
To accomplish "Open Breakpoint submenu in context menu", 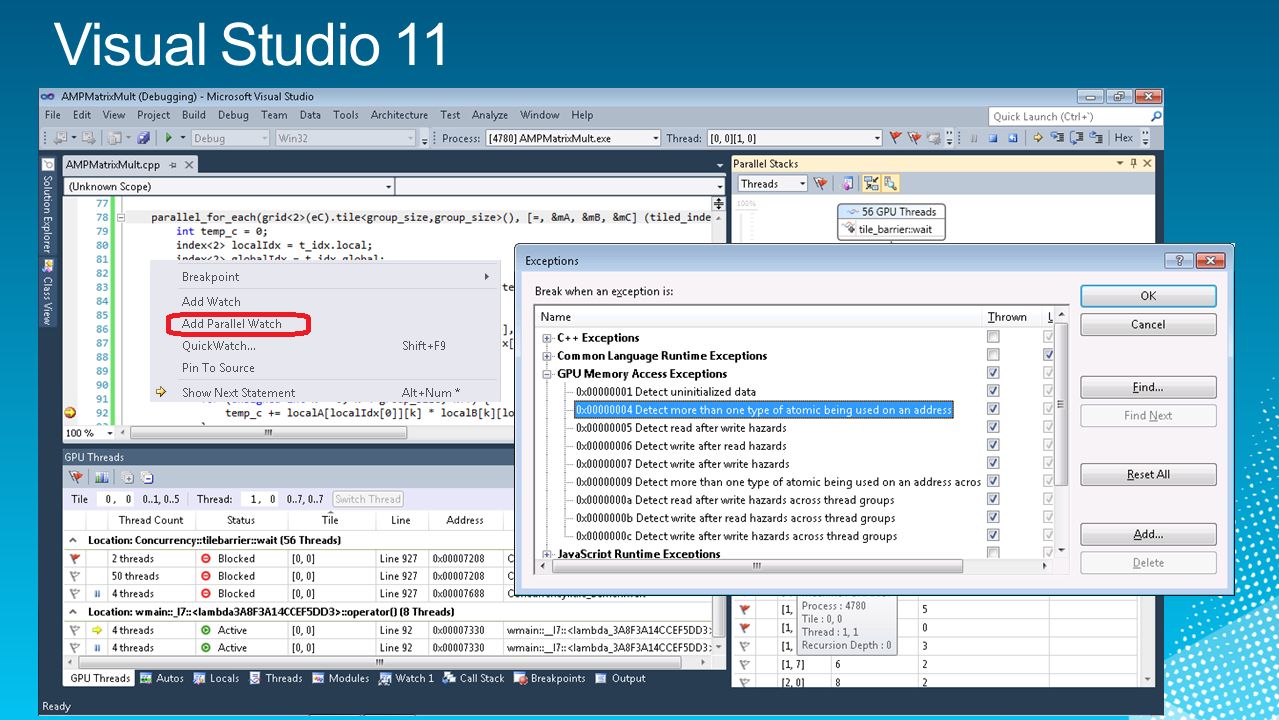I will coord(325,277).
